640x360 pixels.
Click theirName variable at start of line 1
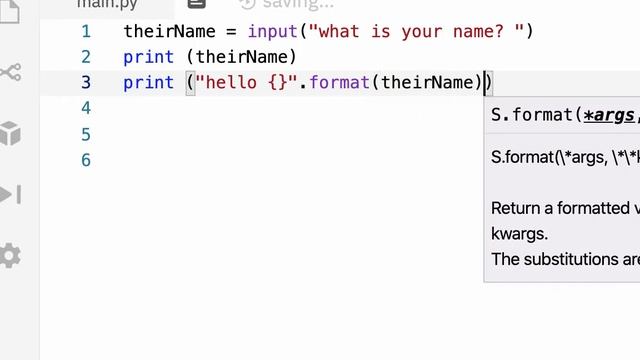(x=169, y=31)
